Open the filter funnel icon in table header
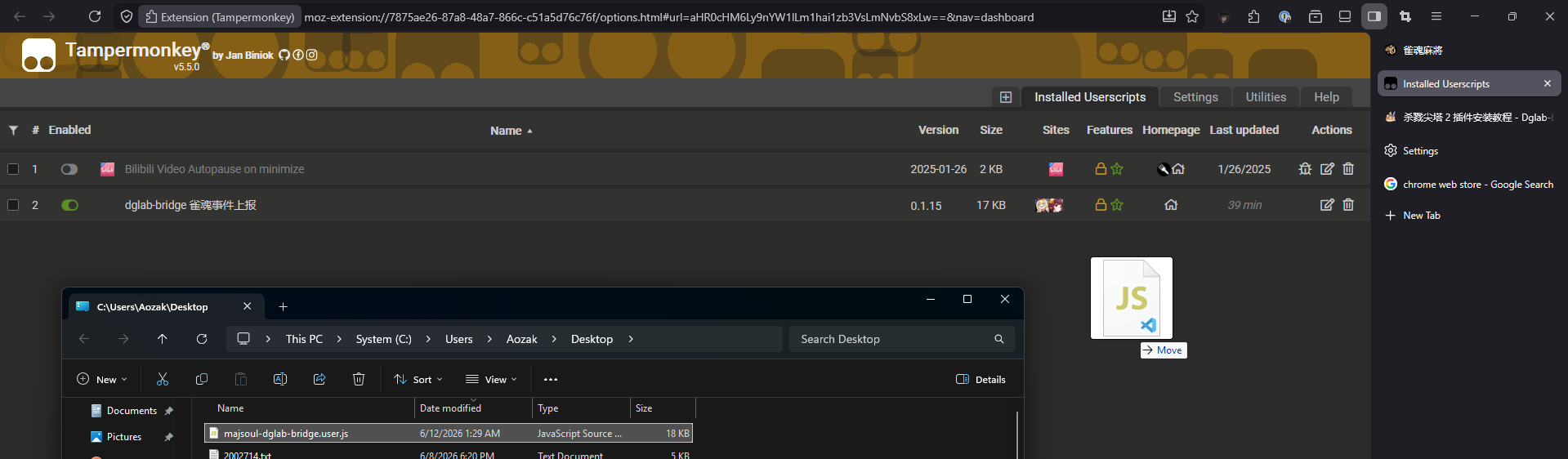Viewport: 1568px width, 459px height. tap(13, 130)
